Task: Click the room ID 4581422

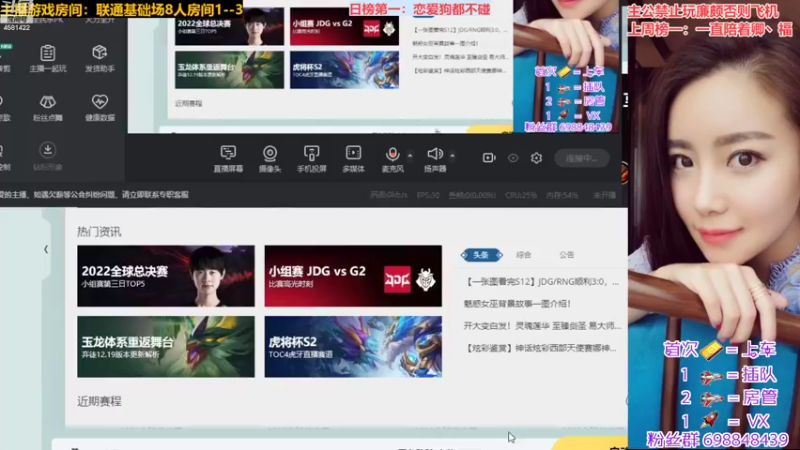Action: [17, 28]
